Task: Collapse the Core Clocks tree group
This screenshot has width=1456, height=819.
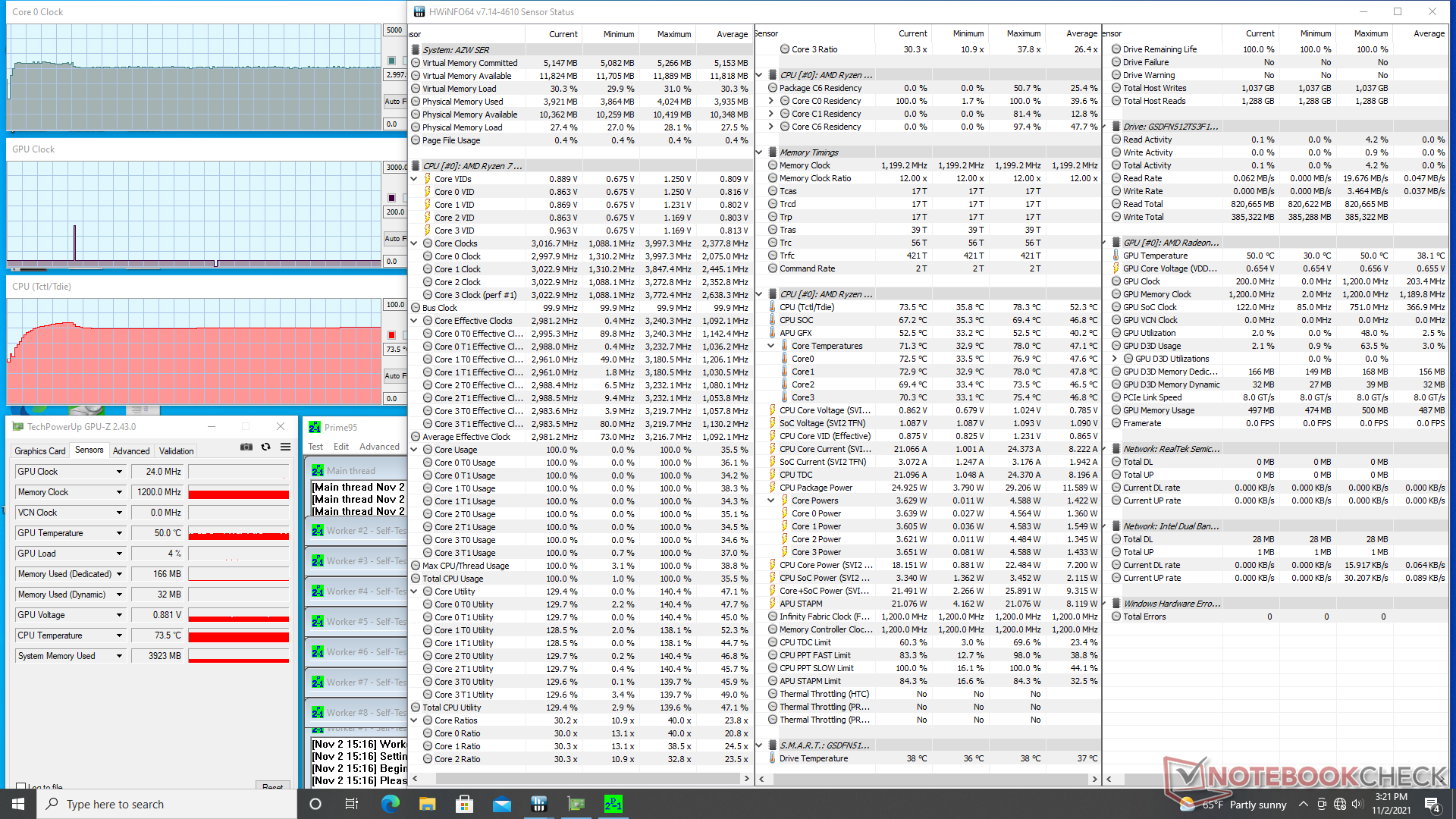Action: click(x=414, y=243)
